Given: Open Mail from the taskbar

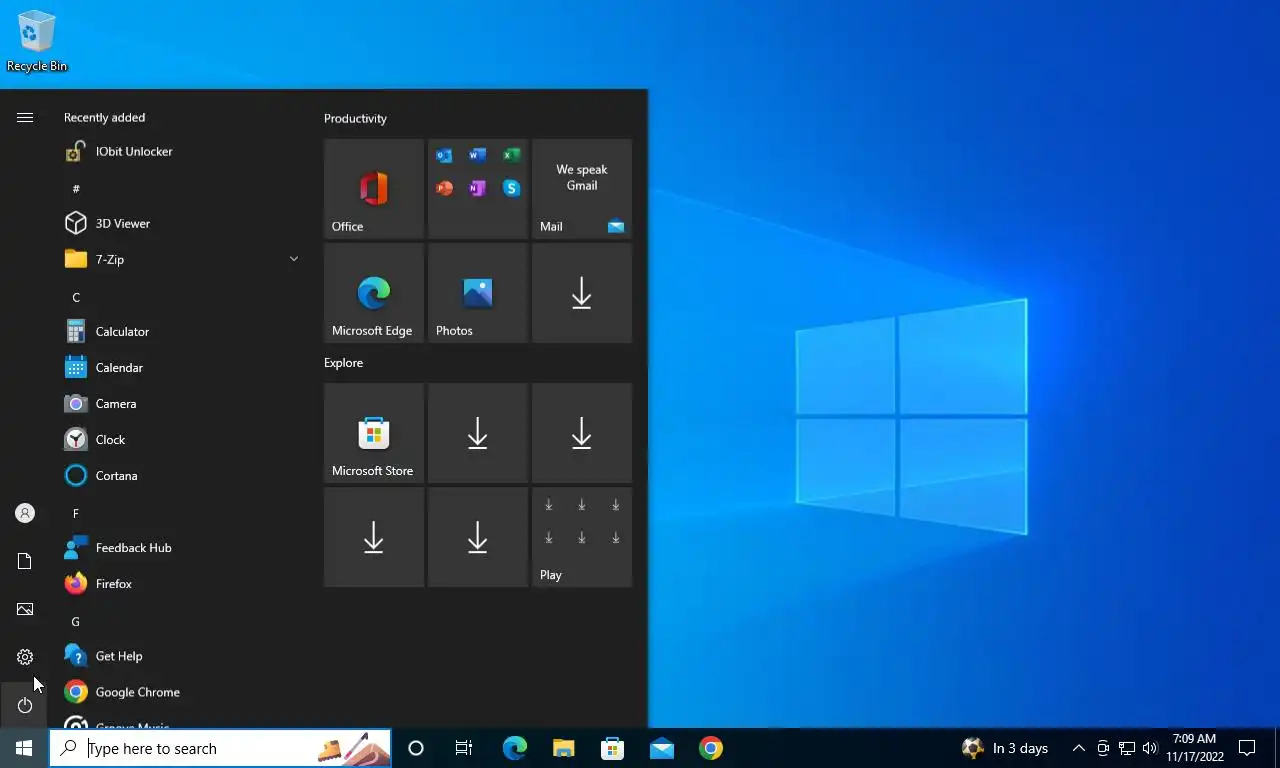Looking at the screenshot, I should [x=661, y=748].
